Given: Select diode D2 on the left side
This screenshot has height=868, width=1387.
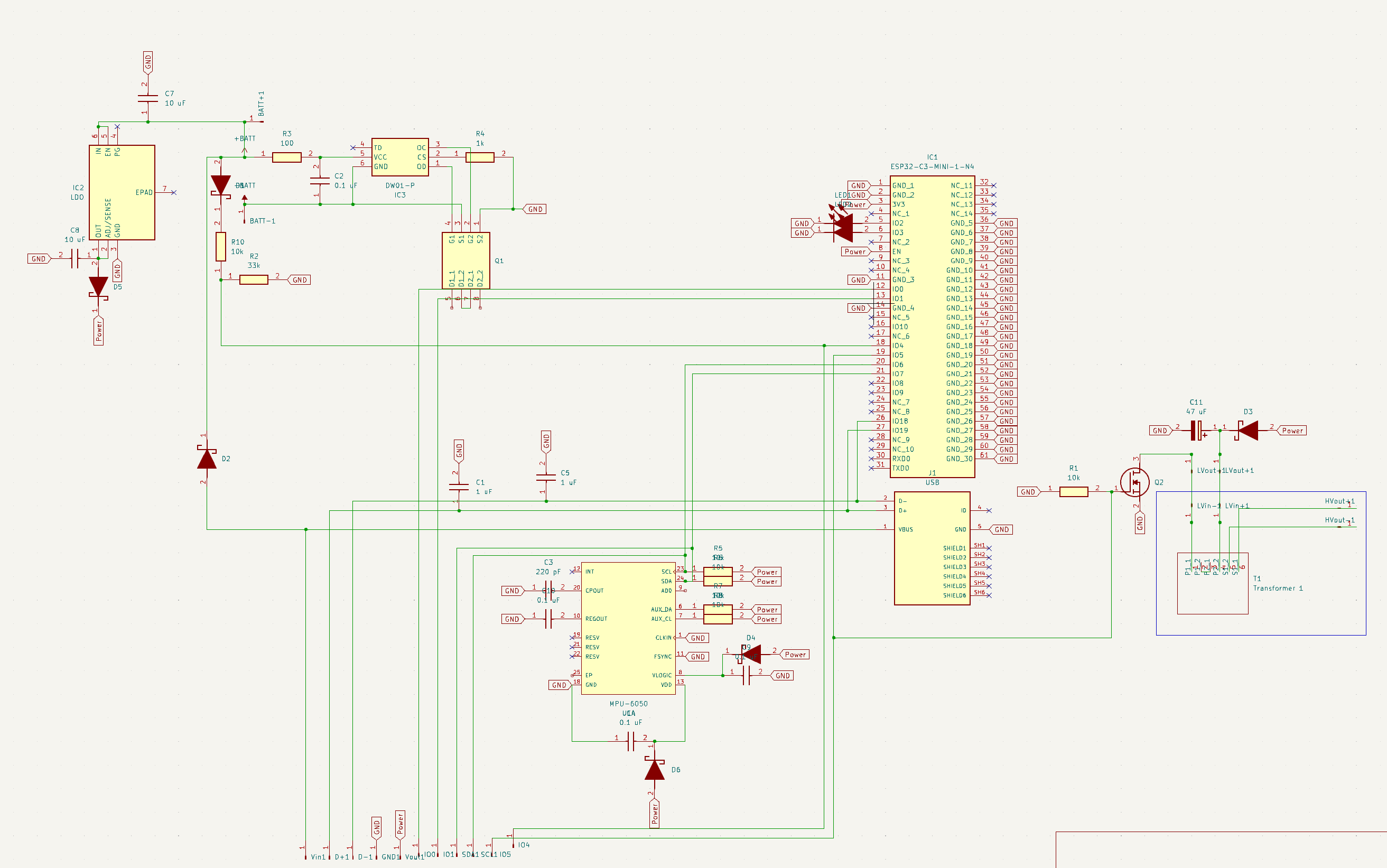Looking at the screenshot, I should 208,459.
